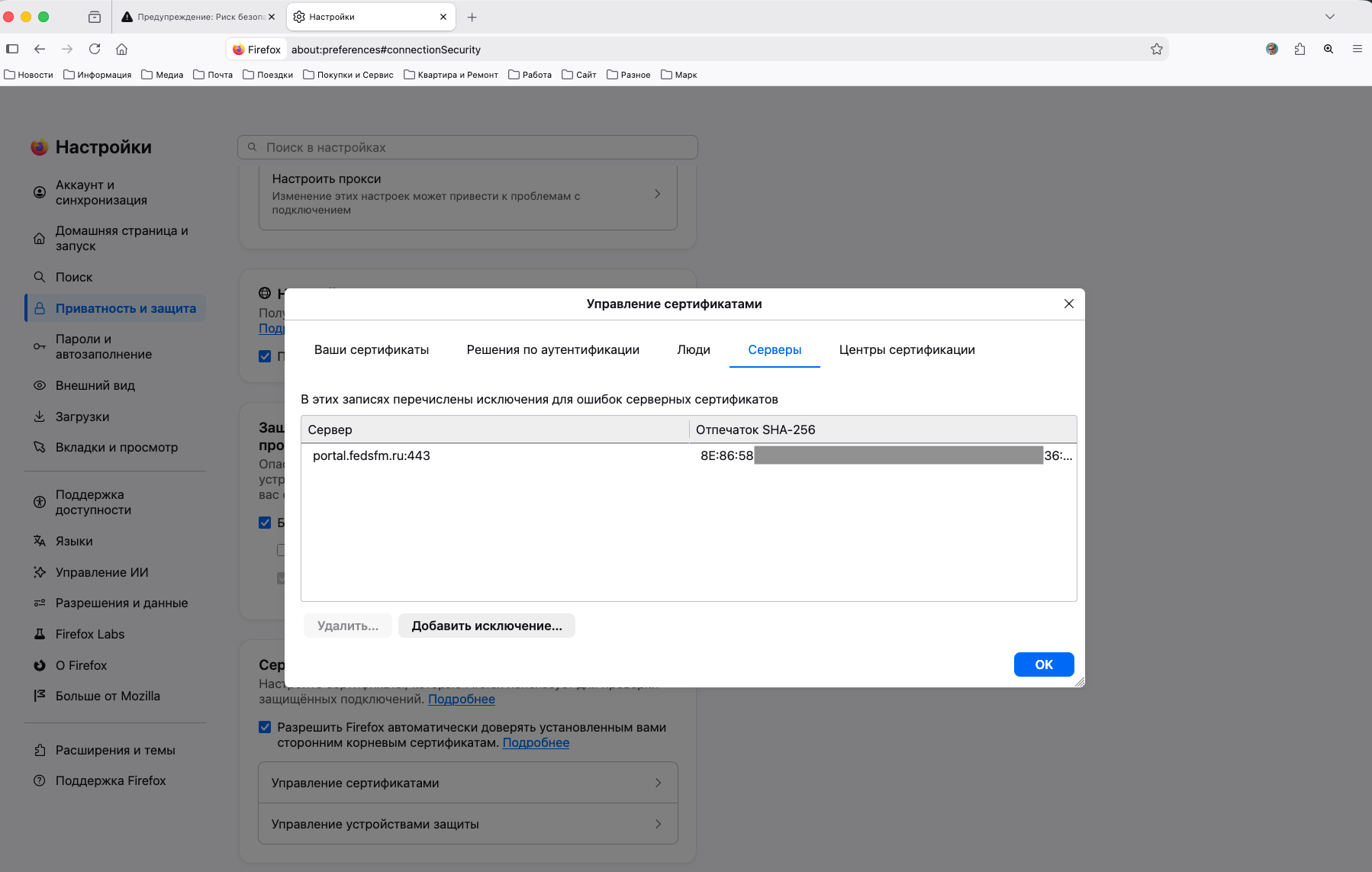
Task: Open the Подробнее link after корневым сертификатам
Action: pos(536,742)
